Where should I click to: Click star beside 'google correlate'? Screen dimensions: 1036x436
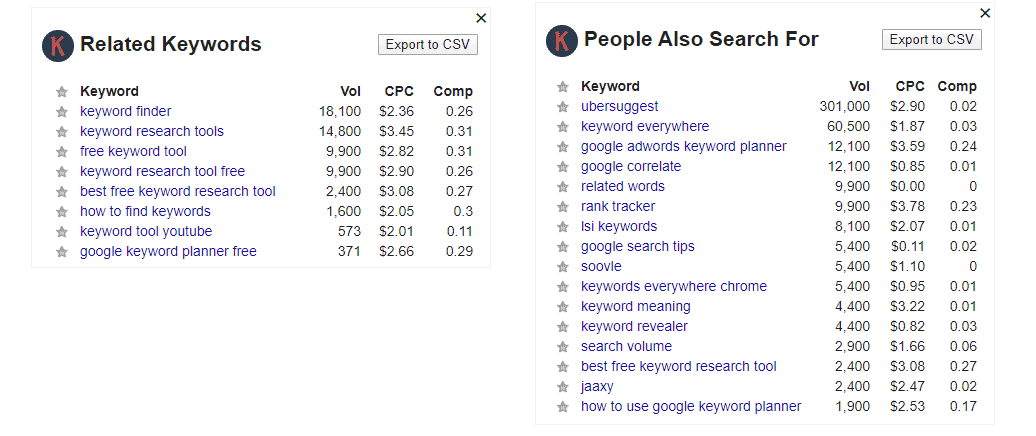point(563,167)
